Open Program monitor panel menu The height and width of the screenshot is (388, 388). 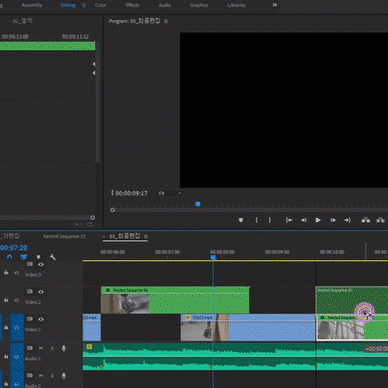pyautogui.click(x=166, y=21)
